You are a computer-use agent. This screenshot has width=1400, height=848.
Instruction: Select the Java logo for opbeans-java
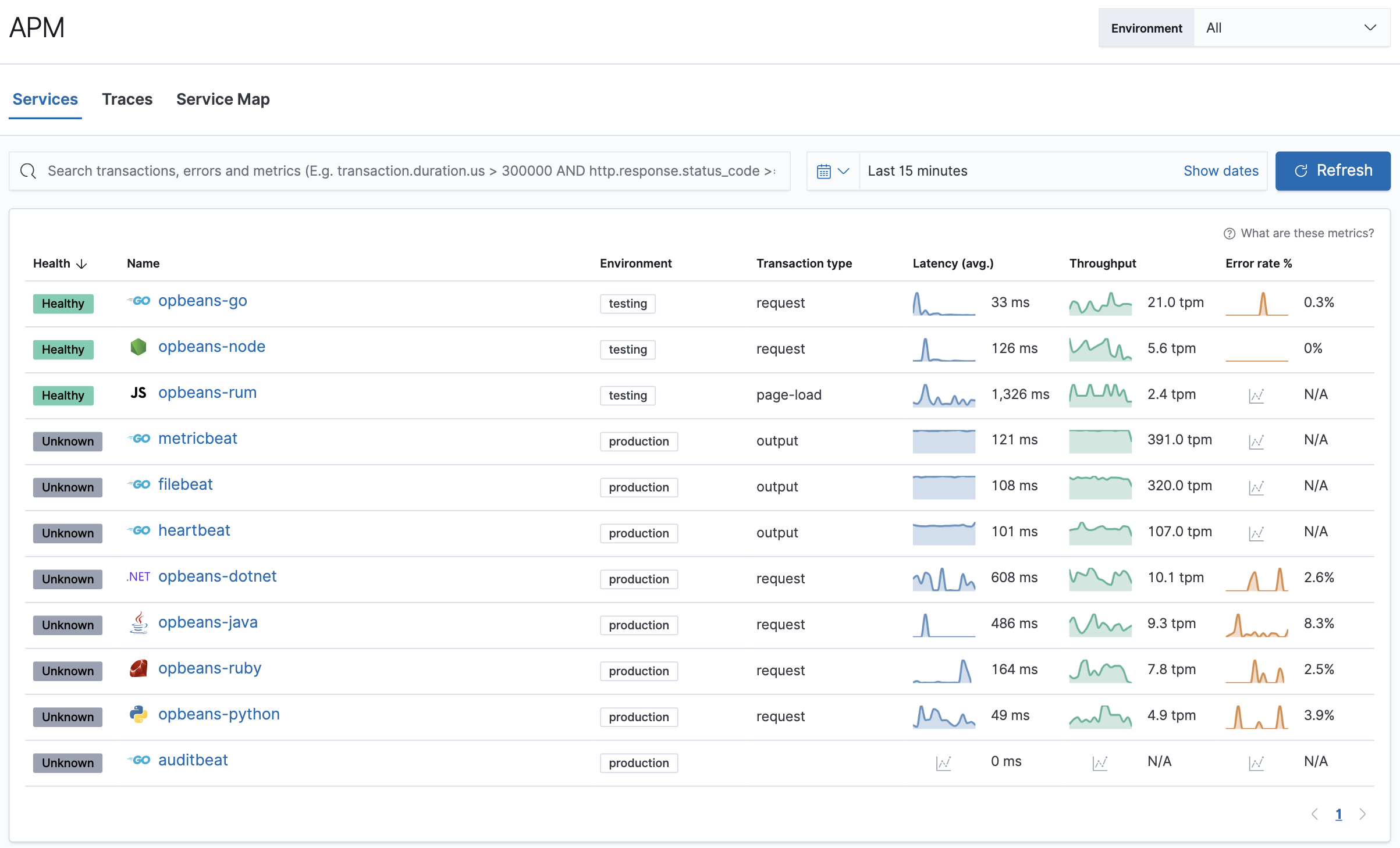pos(139,623)
